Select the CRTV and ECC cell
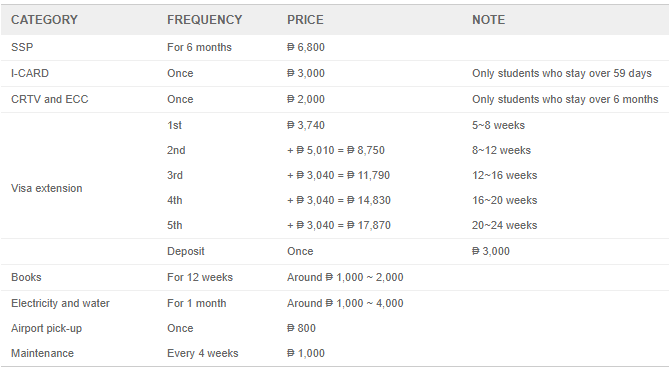 point(49,99)
